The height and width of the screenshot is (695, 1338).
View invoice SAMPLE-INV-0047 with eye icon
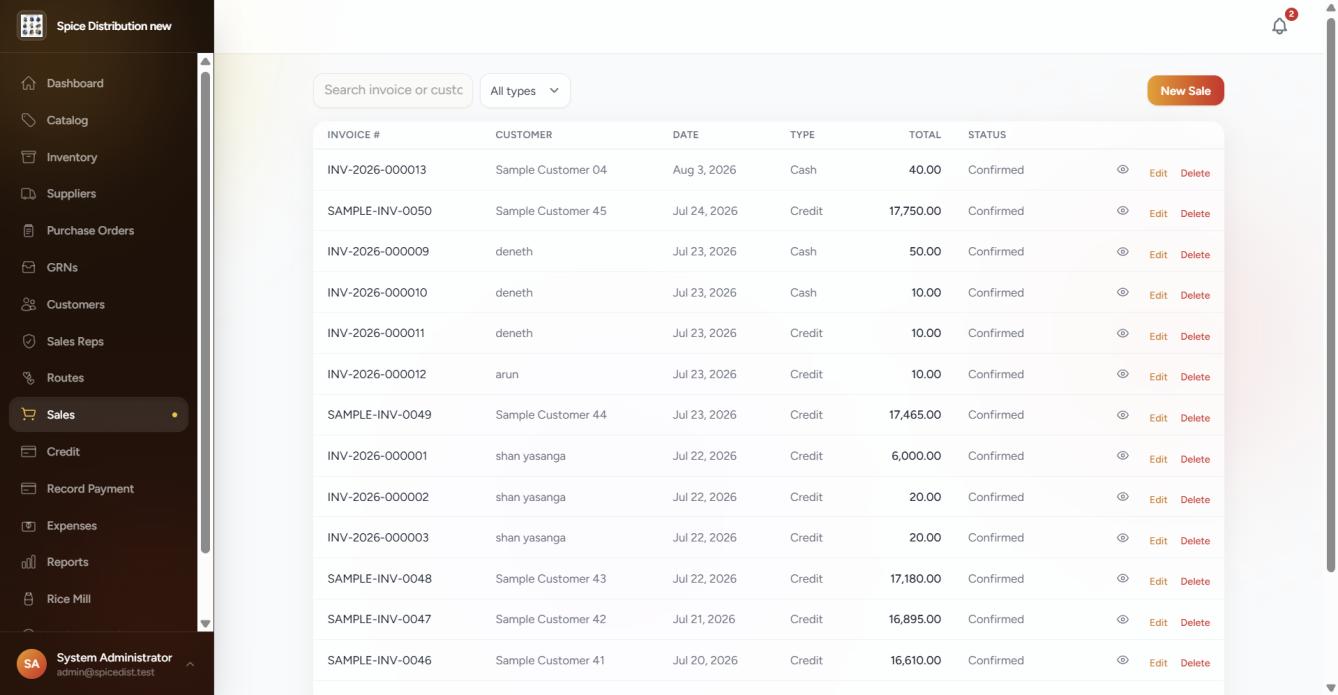1122,620
